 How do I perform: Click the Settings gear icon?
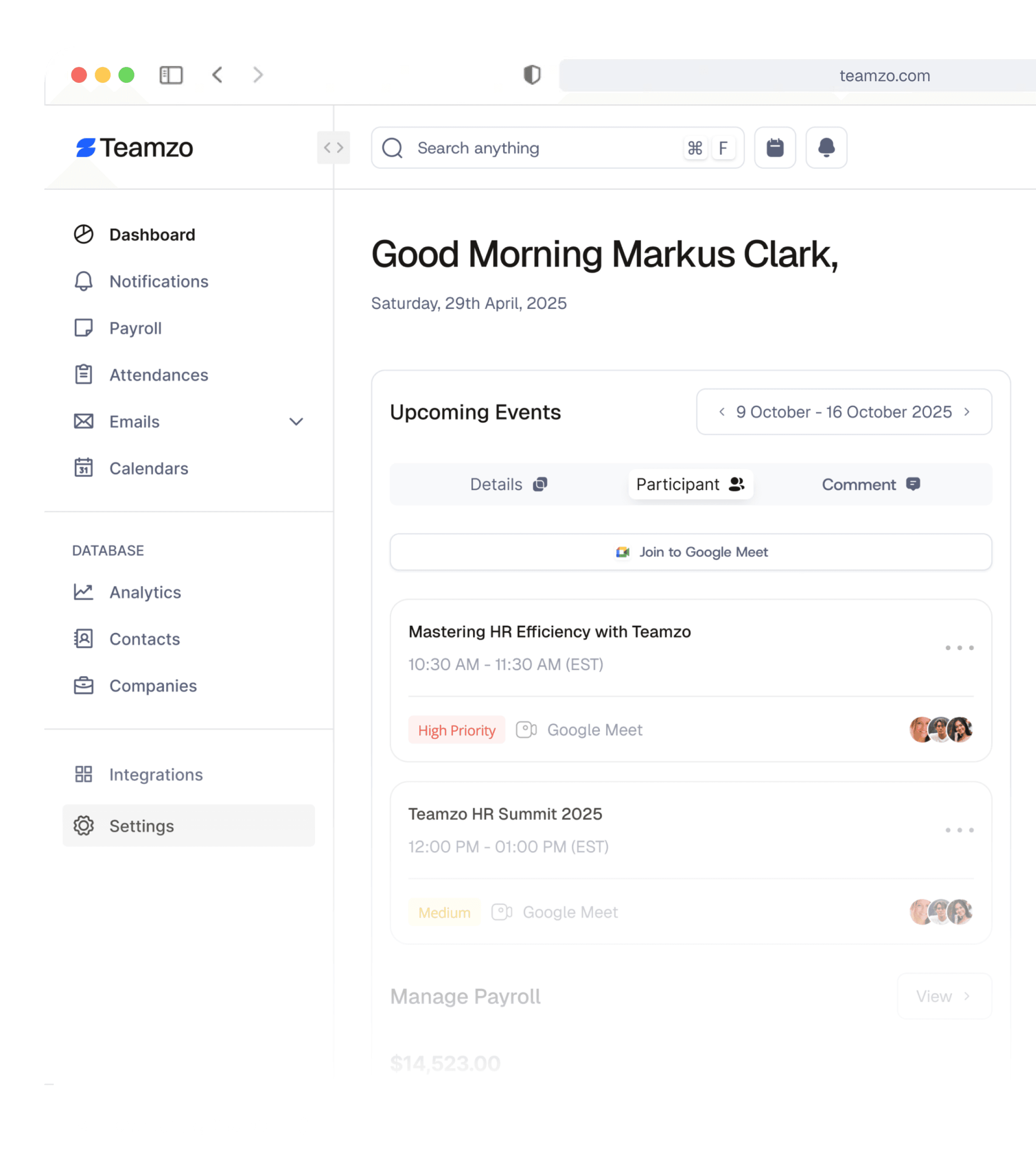tap(84, 826)
